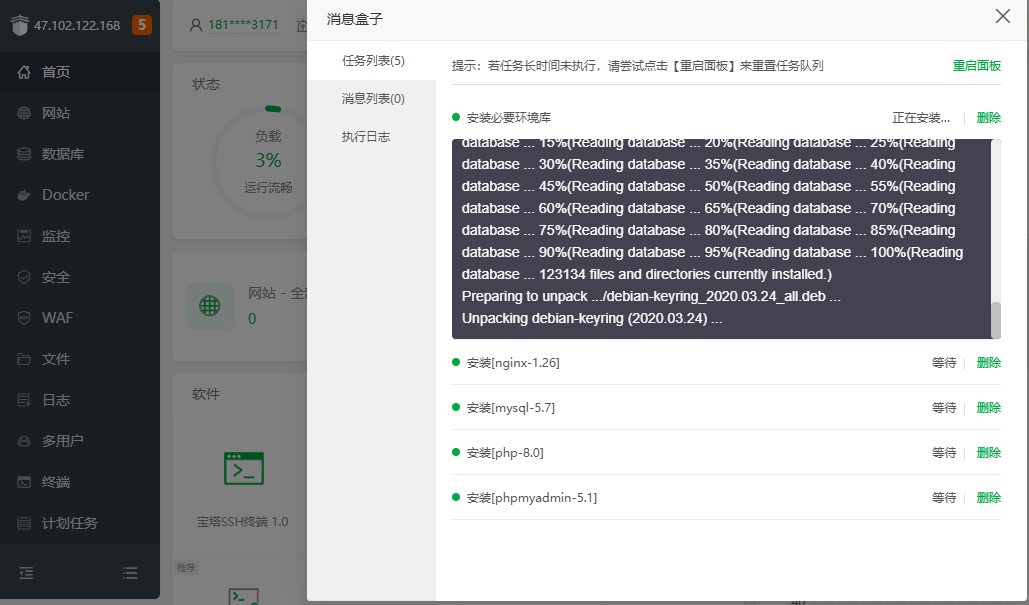The height and width of the screenshot is (605, 1029).
Task: Collapse sidebar using bottom-left indent icon
Action: click(x=26, y=573)
